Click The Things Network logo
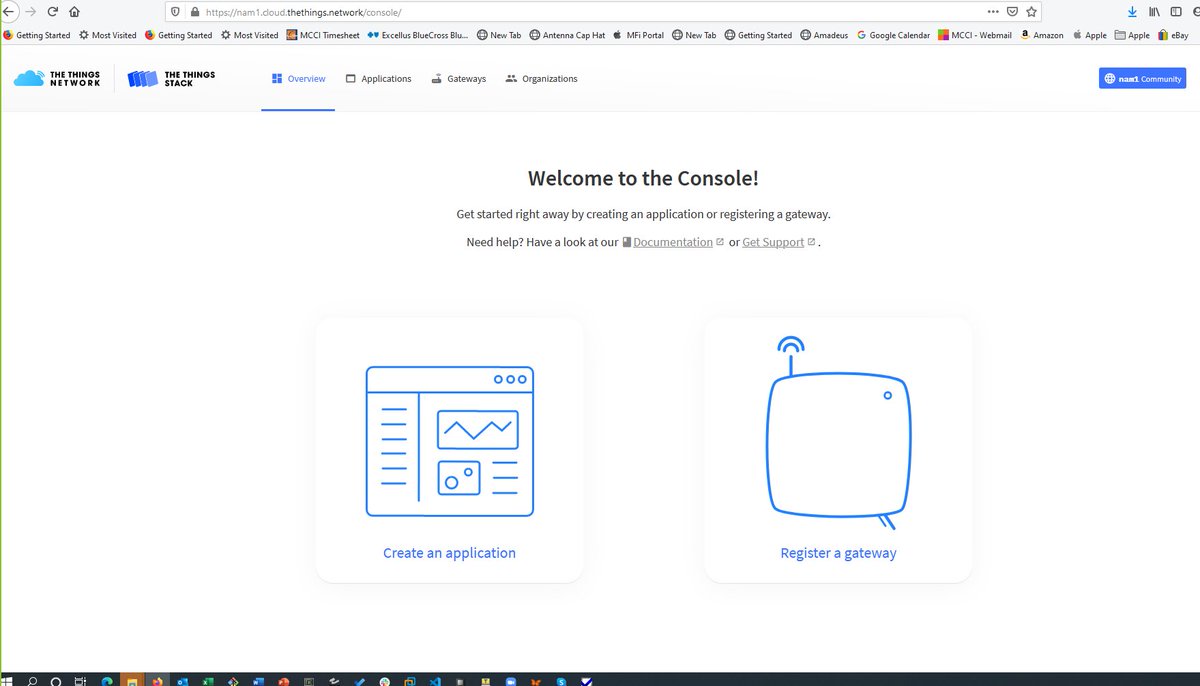This screenshot has width=1200, height=686. pyautogui.click(x=57, y=78)
